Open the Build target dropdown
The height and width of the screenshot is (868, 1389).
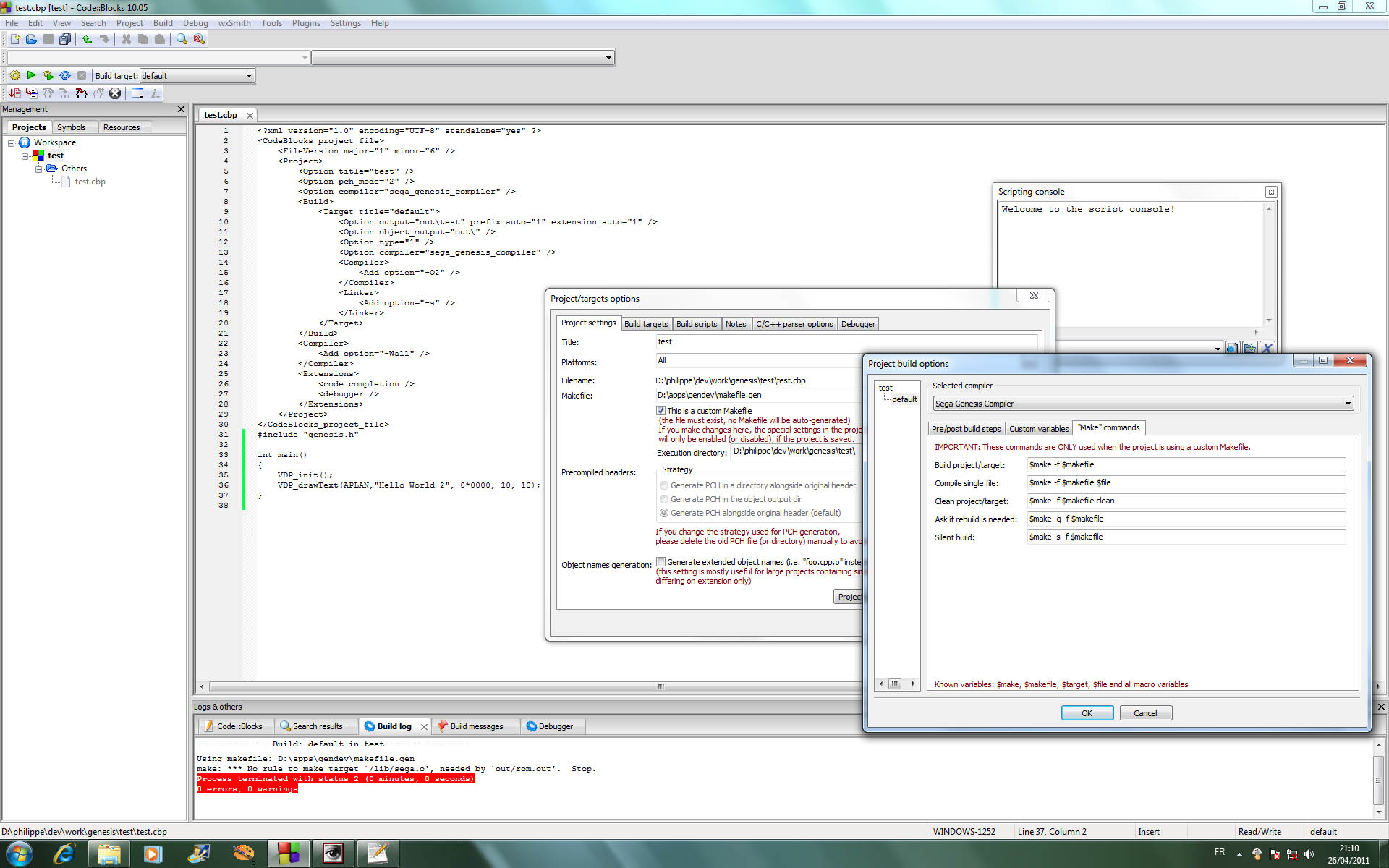click(249, 76)
